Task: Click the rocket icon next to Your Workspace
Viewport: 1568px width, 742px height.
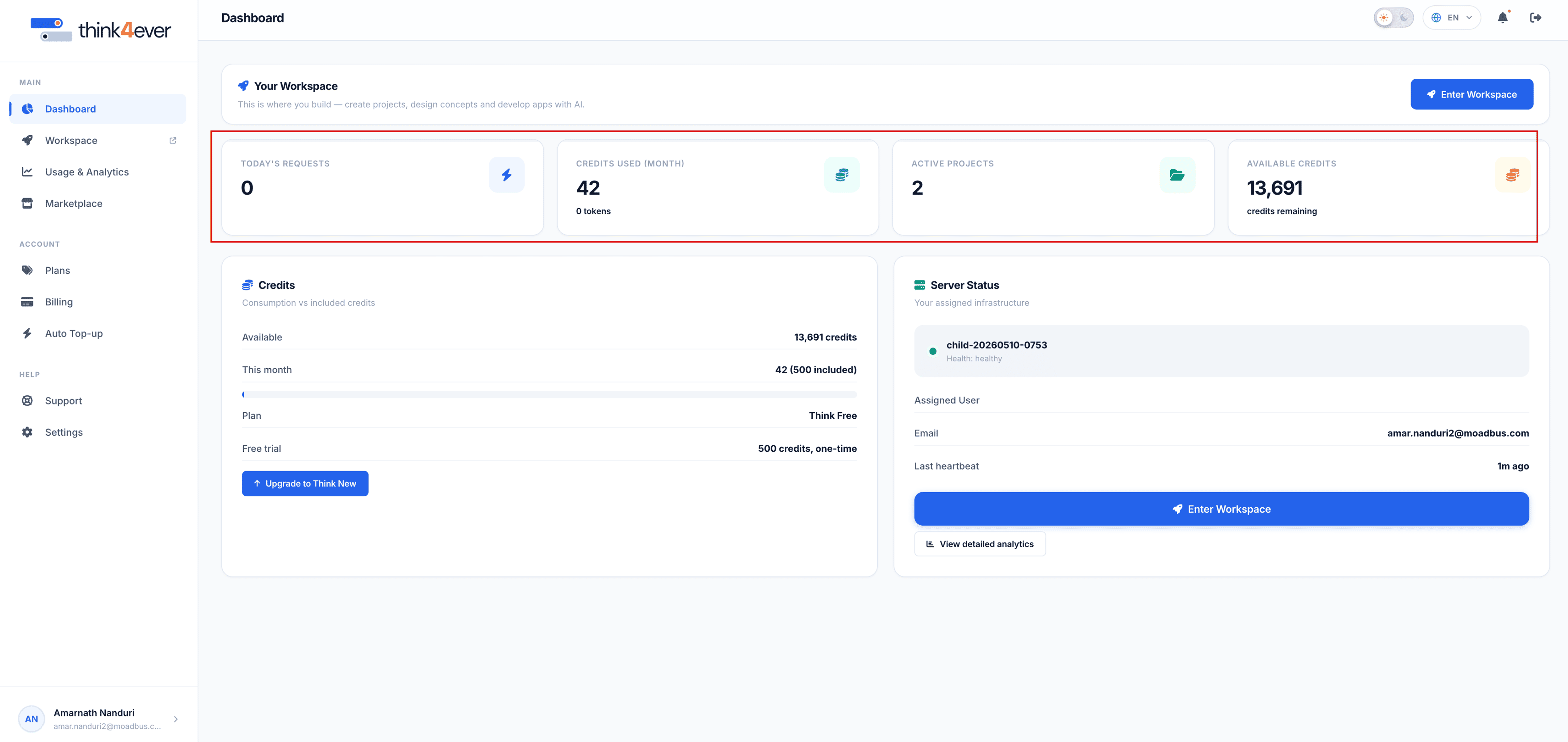Action: (x=243, y=86)
